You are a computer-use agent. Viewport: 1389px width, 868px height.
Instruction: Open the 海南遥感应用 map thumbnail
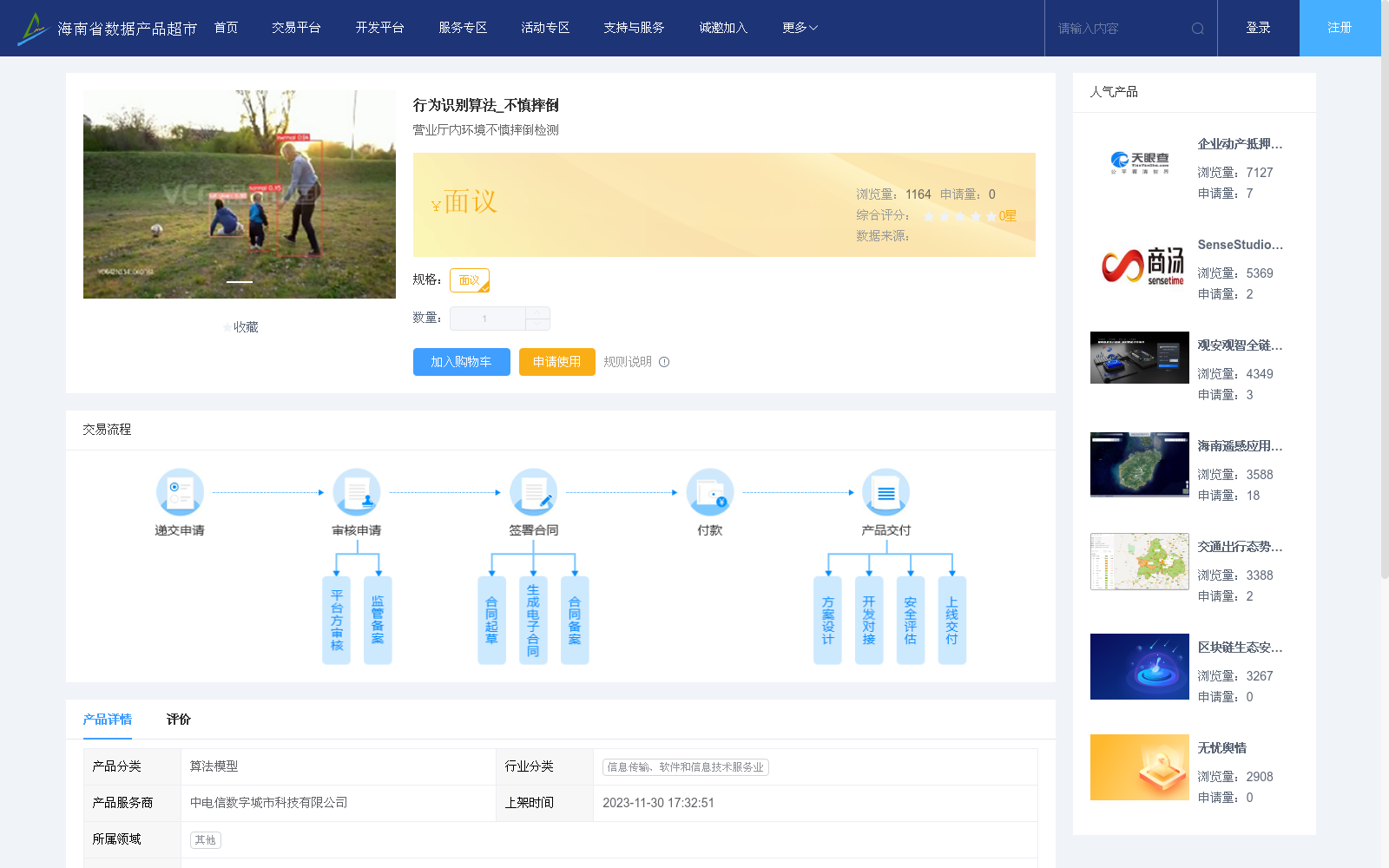point(1140,464)
